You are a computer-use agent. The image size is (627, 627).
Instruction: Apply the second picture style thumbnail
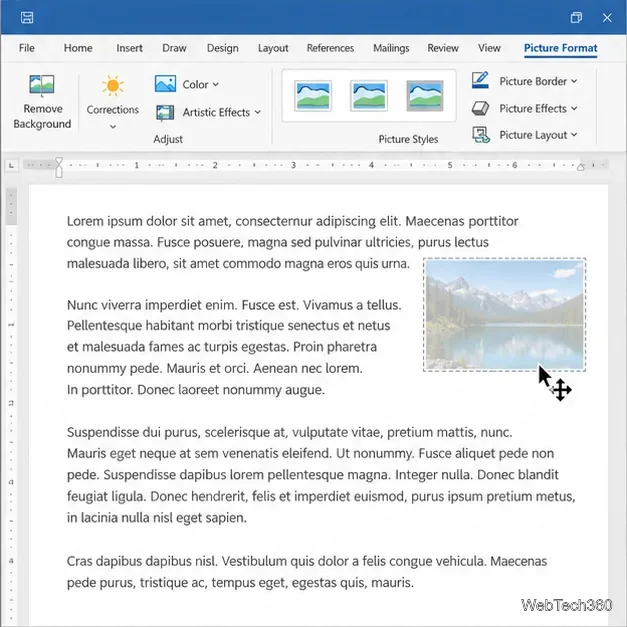coord(369,96)
